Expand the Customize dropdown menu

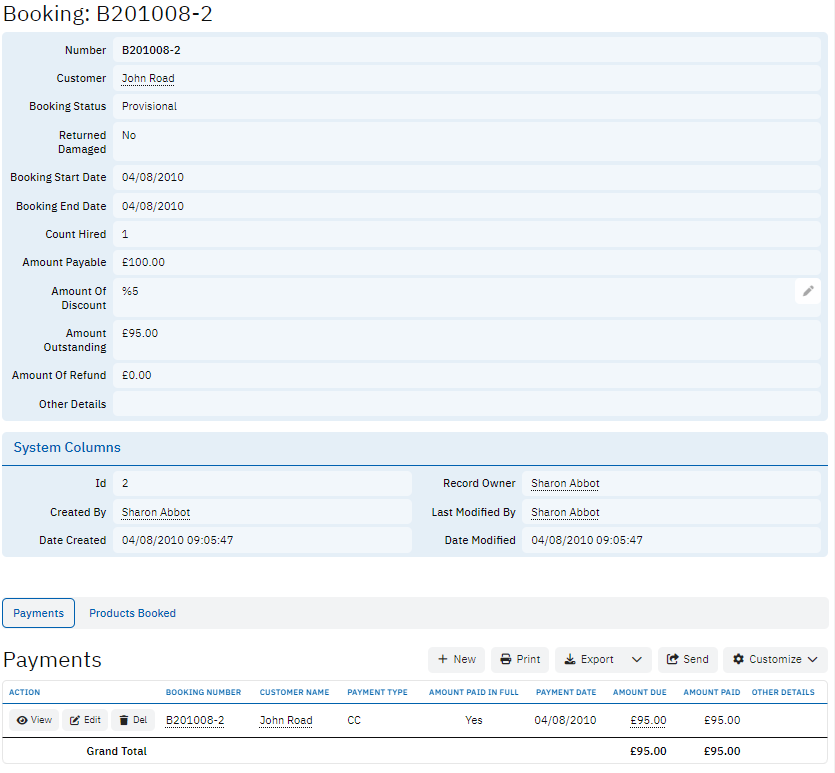(x=775, y=660)
